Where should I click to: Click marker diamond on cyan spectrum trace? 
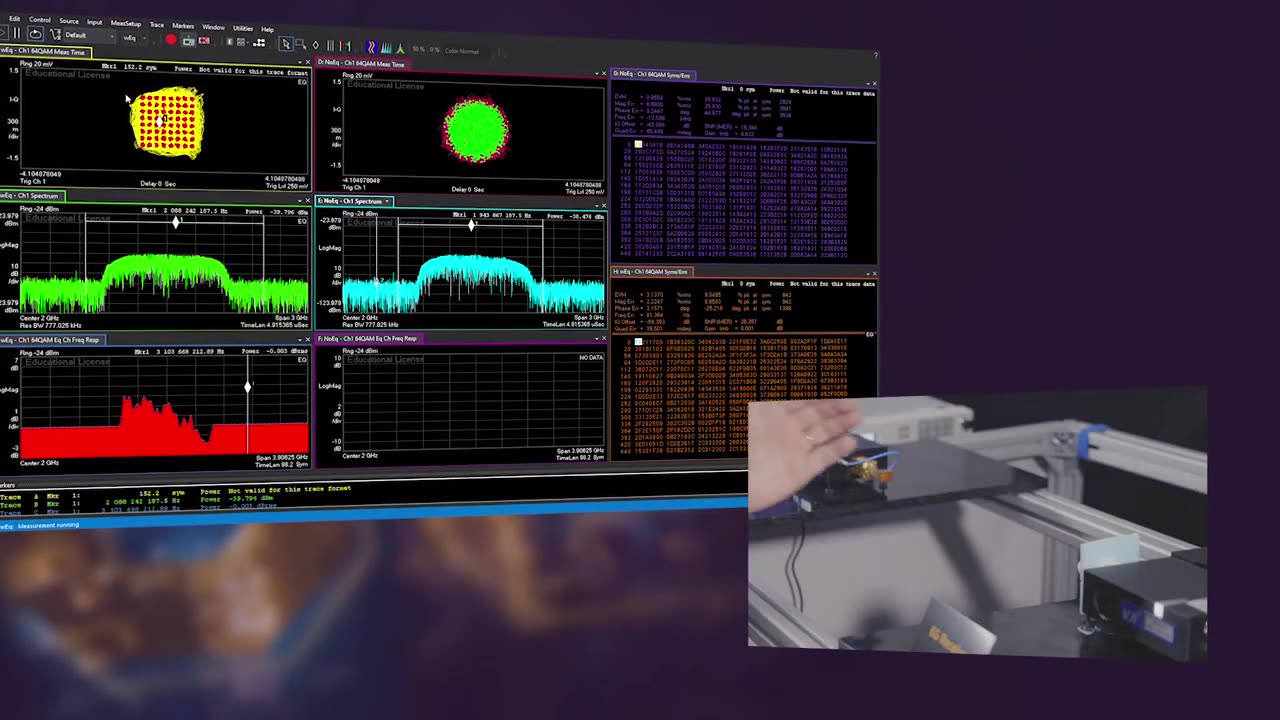point(471,225)
